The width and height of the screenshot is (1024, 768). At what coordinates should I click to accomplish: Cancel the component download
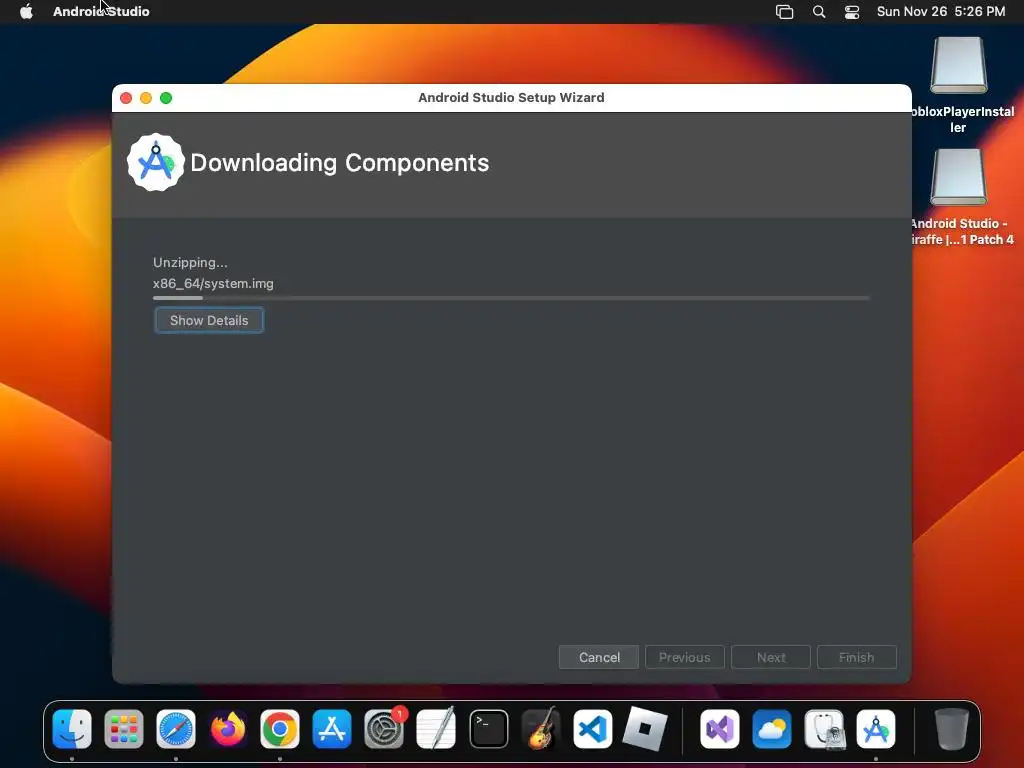coord(599,657)
